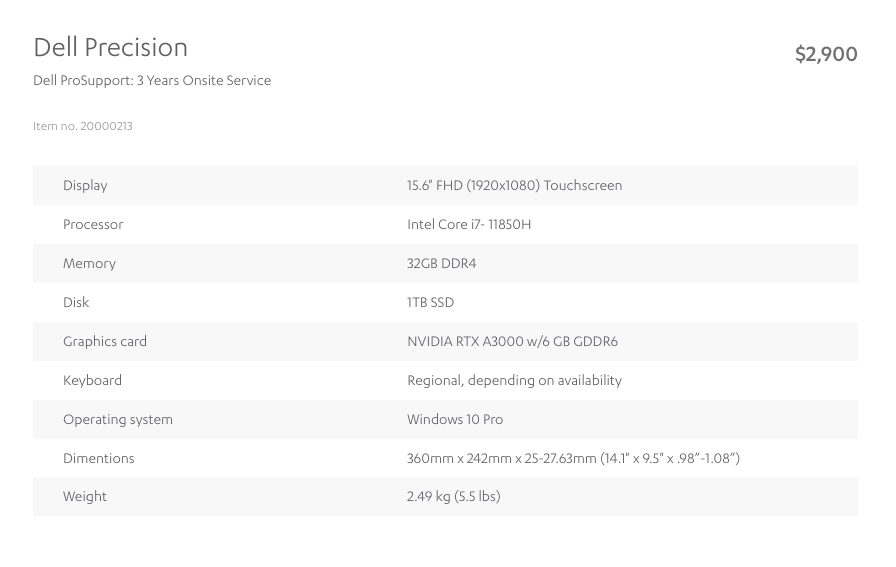The image size is (896, 567).
Task: Click the 360mm x 242mm dimensions value
Action: click(573, 458)
